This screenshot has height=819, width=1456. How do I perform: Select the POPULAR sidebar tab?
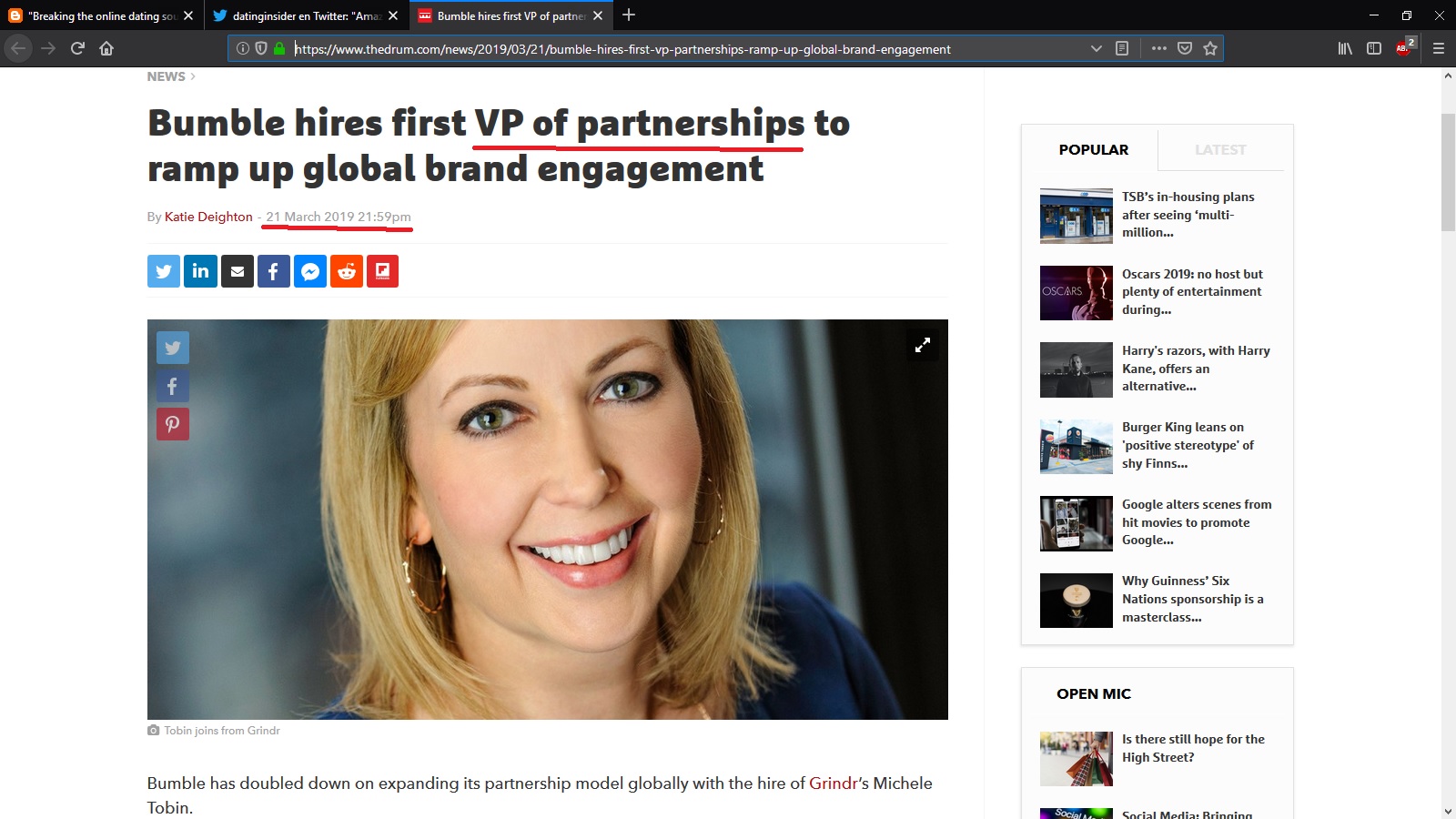[1093, 150]
